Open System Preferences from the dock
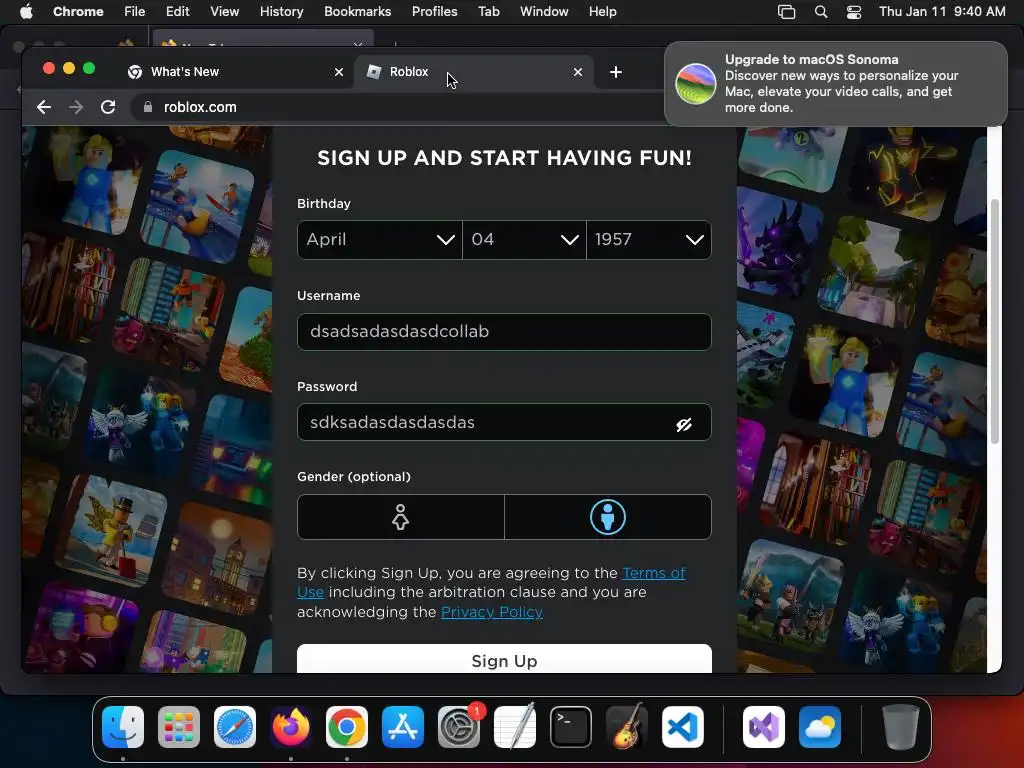The width and height of the screenshot is (1024, 768). coord(459,727)
